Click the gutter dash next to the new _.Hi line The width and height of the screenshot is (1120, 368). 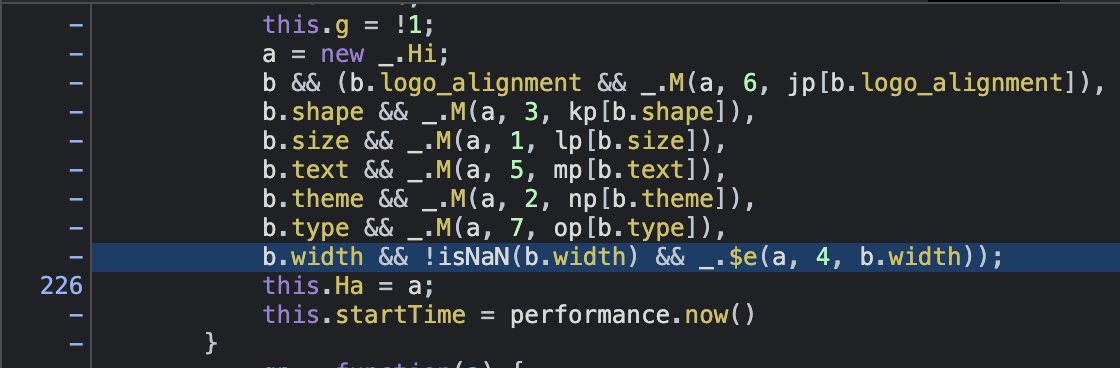tap(76, 54)
